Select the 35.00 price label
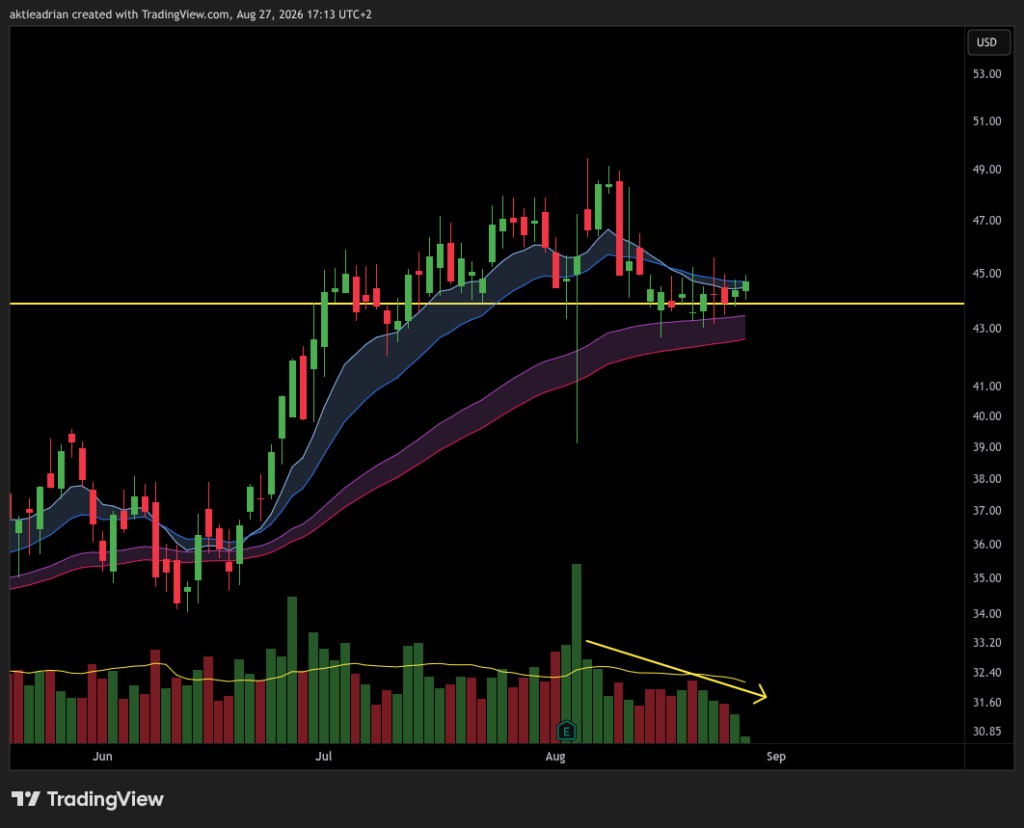The image size is (1024, 828). pyautogui.click(x=987, y=578)
